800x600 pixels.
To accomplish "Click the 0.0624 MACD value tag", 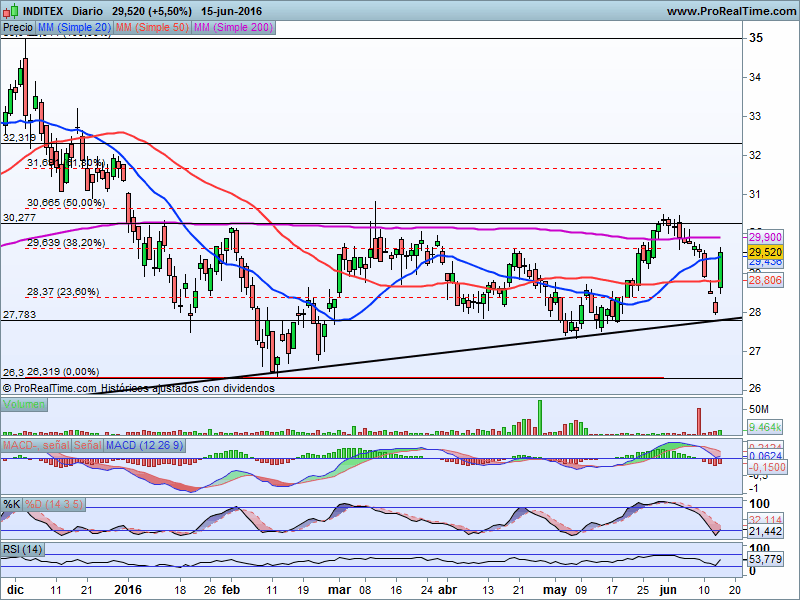I will [765, 456].
